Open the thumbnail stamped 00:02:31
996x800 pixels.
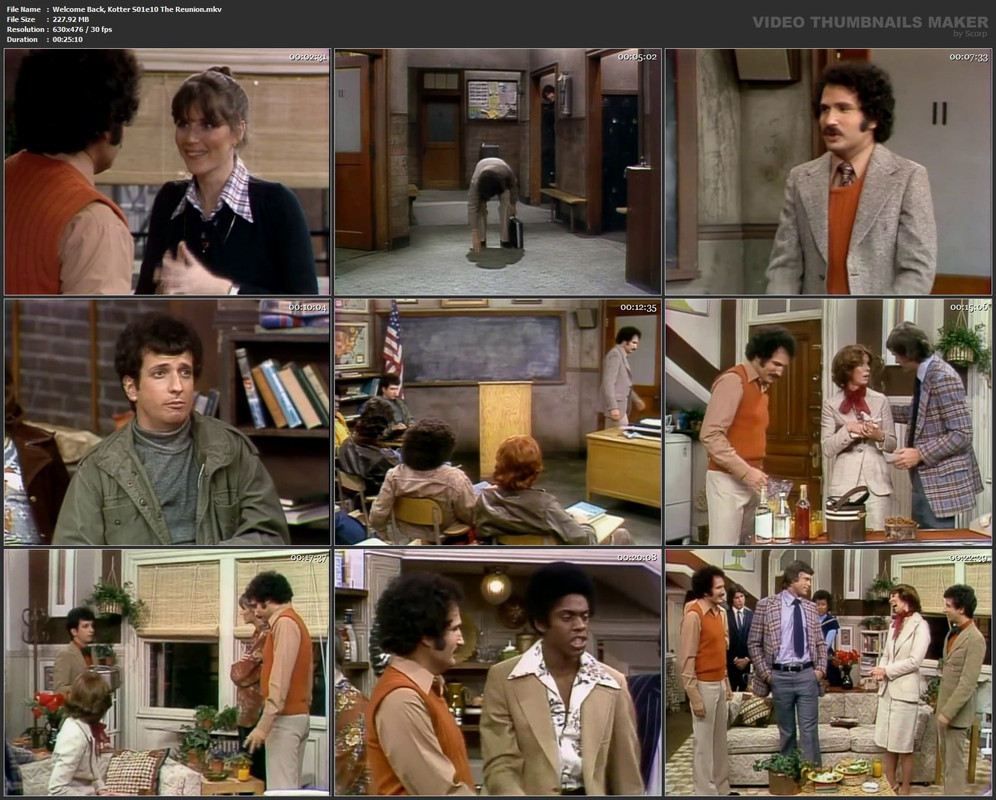coord(167,172)
